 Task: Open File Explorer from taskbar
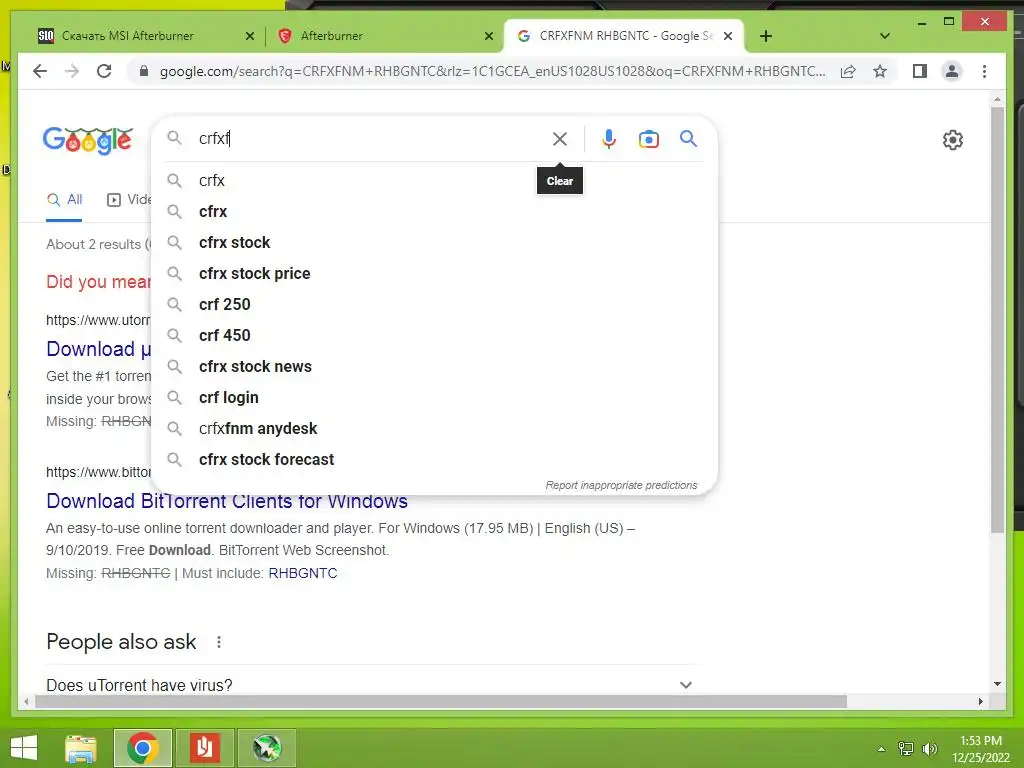pos(80,748)
